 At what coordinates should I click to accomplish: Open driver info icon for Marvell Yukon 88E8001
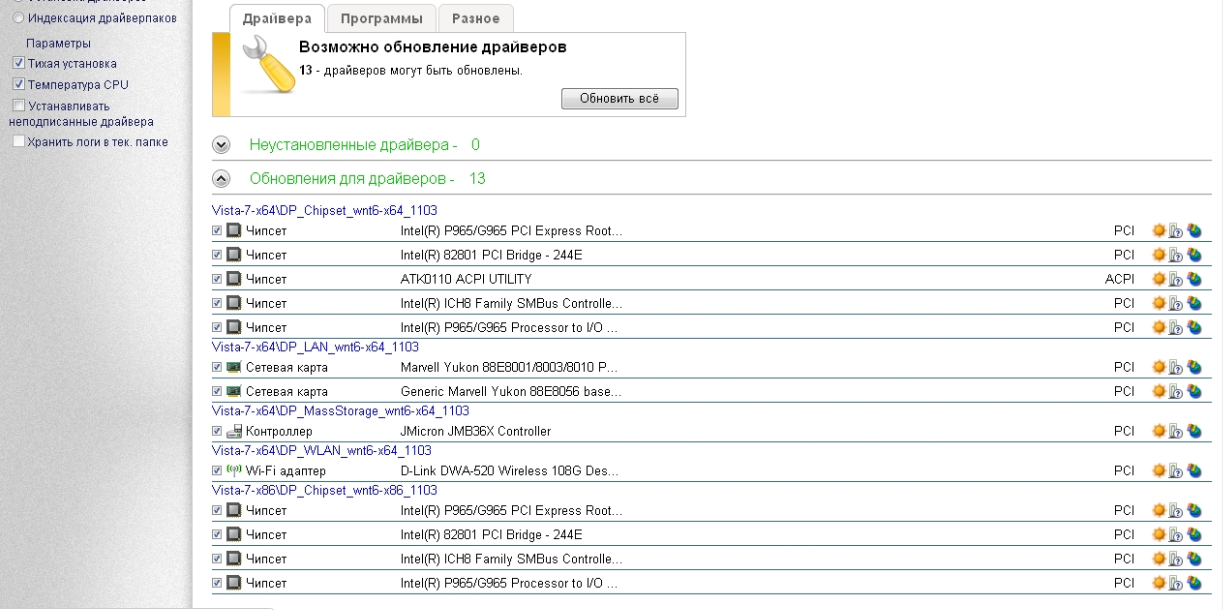pyautogui.click(x=1176, y=367)
